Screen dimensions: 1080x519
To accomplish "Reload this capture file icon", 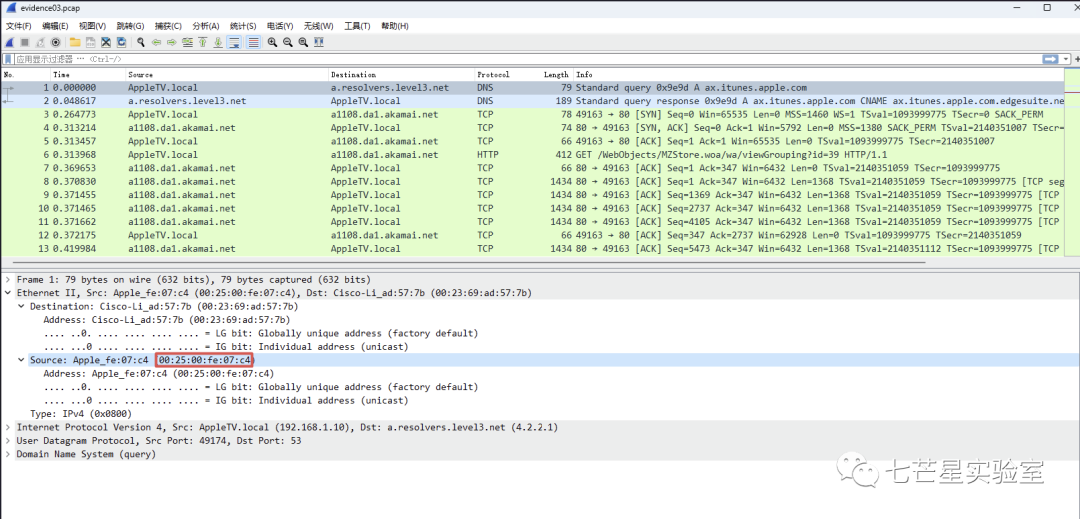I will pos(121,42).
